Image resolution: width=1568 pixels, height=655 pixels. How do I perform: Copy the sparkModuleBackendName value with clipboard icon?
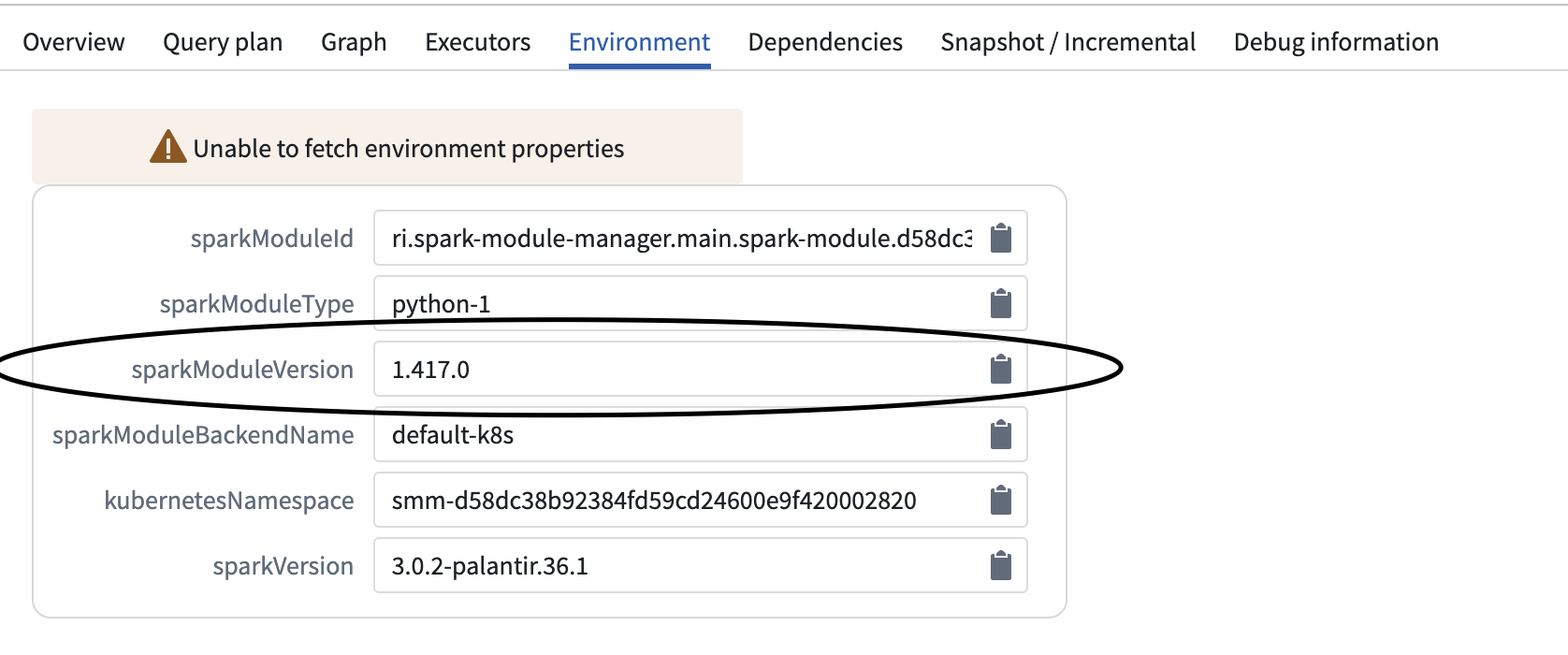click(x=1001, y=434)
